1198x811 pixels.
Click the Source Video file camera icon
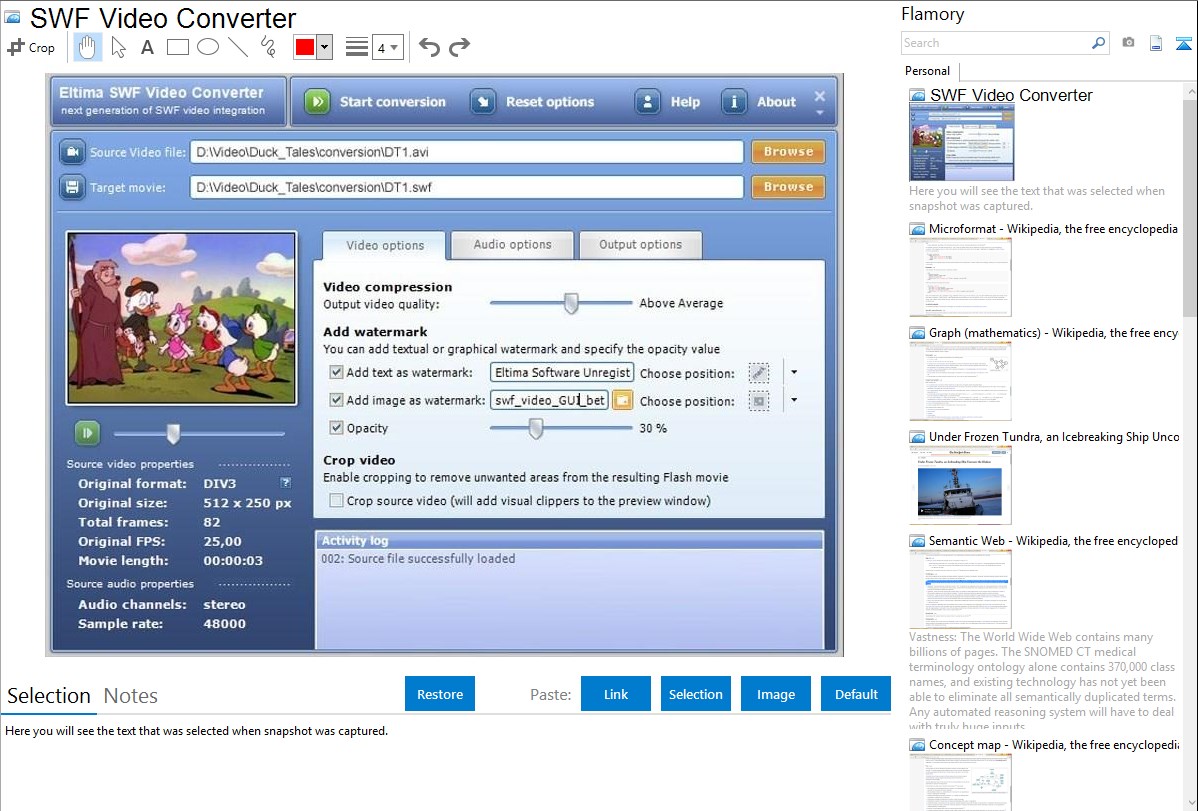click(72, 151)
